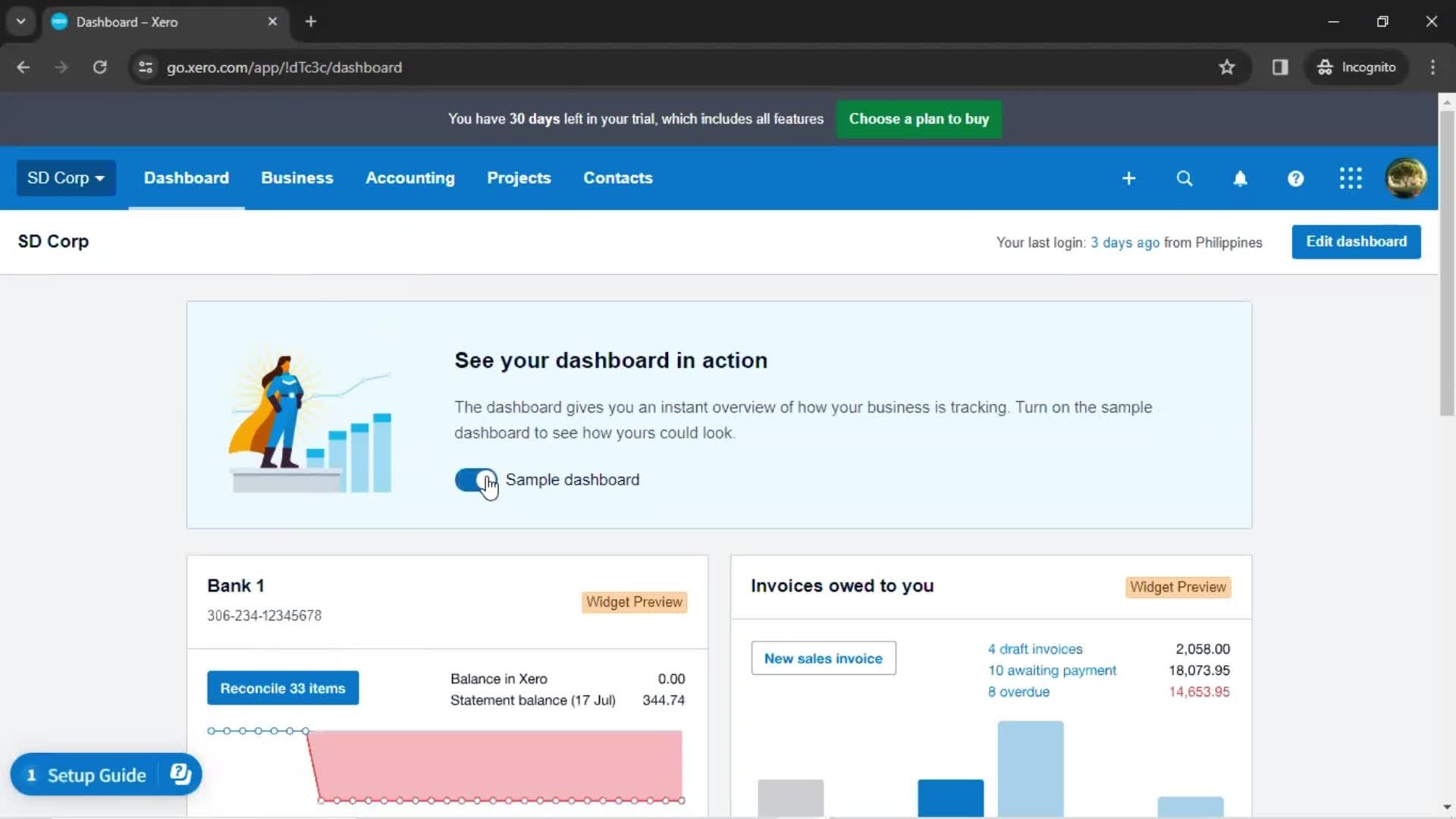Click the scrollbar up arrow
Viewport: 1456px width, 819px height.
point(1447,102)
